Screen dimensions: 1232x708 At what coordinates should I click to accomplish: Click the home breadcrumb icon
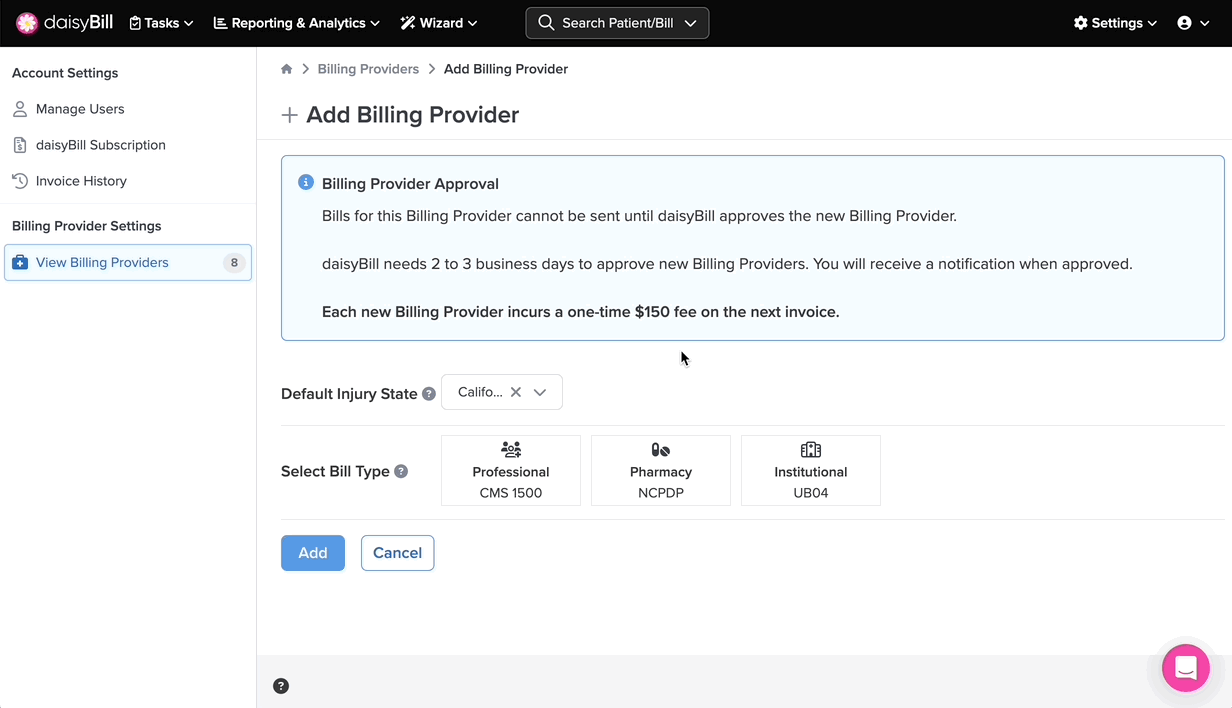click(287, 69)
